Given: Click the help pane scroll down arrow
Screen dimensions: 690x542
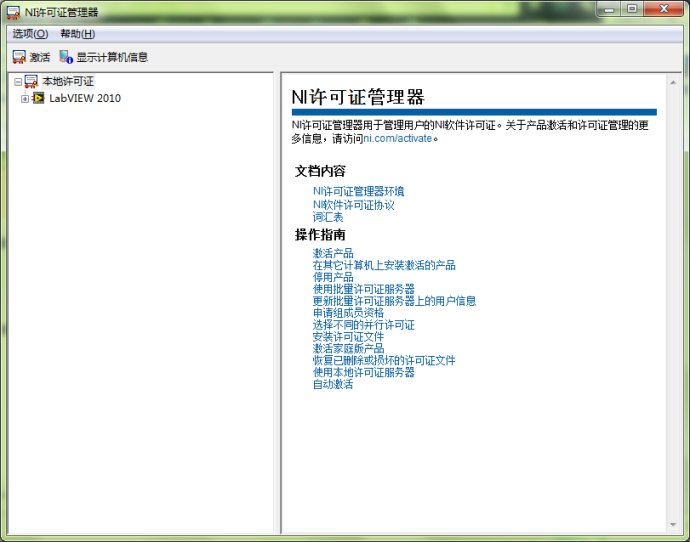Looking at the screenshot, I should click(673, 524).
